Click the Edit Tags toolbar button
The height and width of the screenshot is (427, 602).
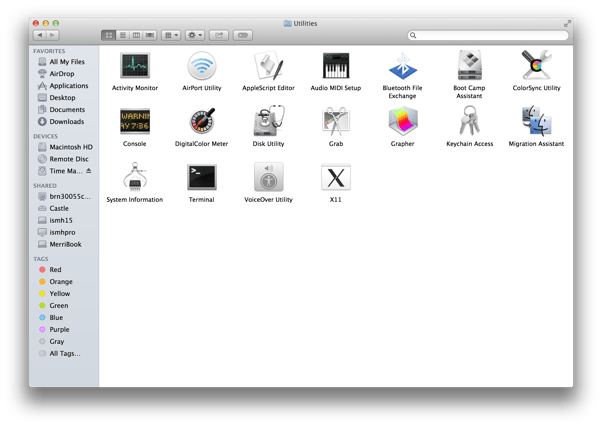(x=243, y=35)
